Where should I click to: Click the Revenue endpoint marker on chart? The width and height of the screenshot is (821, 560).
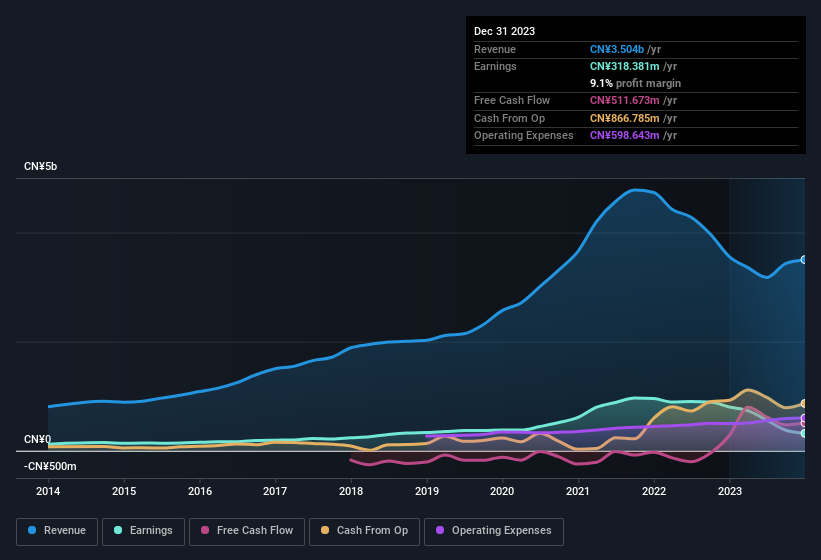coord(804,260)
